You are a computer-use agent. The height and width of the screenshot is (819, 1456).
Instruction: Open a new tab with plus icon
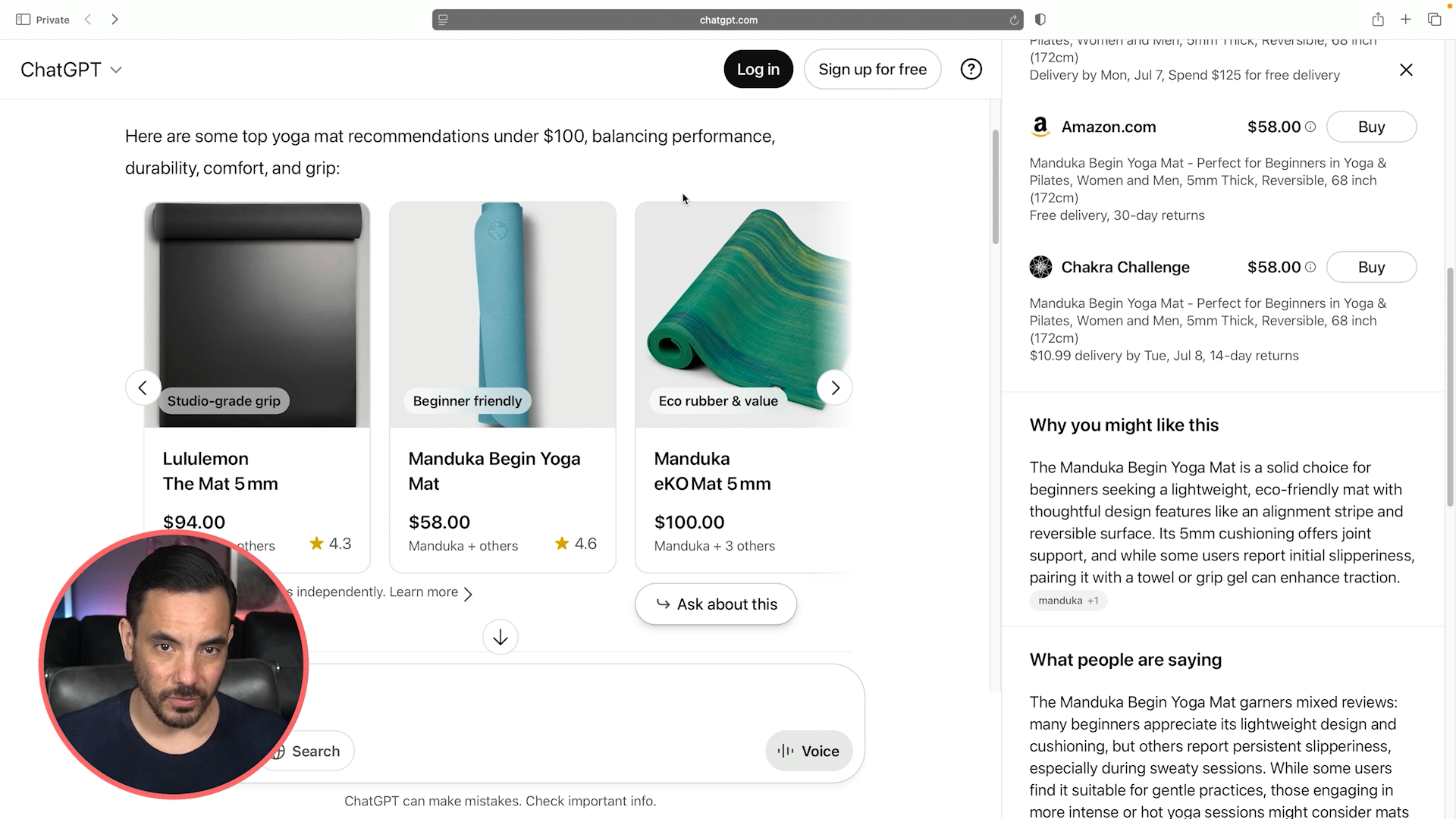point(1405,20)
